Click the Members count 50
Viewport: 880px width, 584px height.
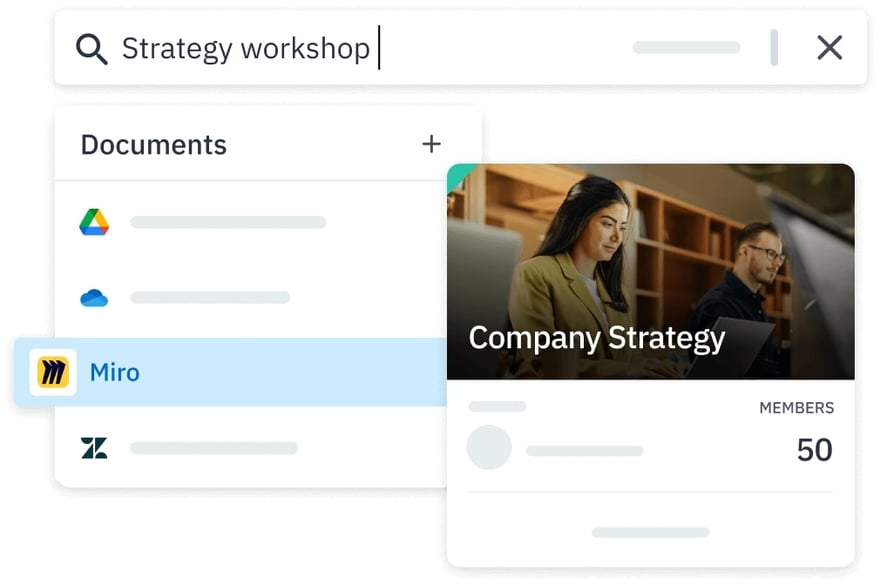814,450
